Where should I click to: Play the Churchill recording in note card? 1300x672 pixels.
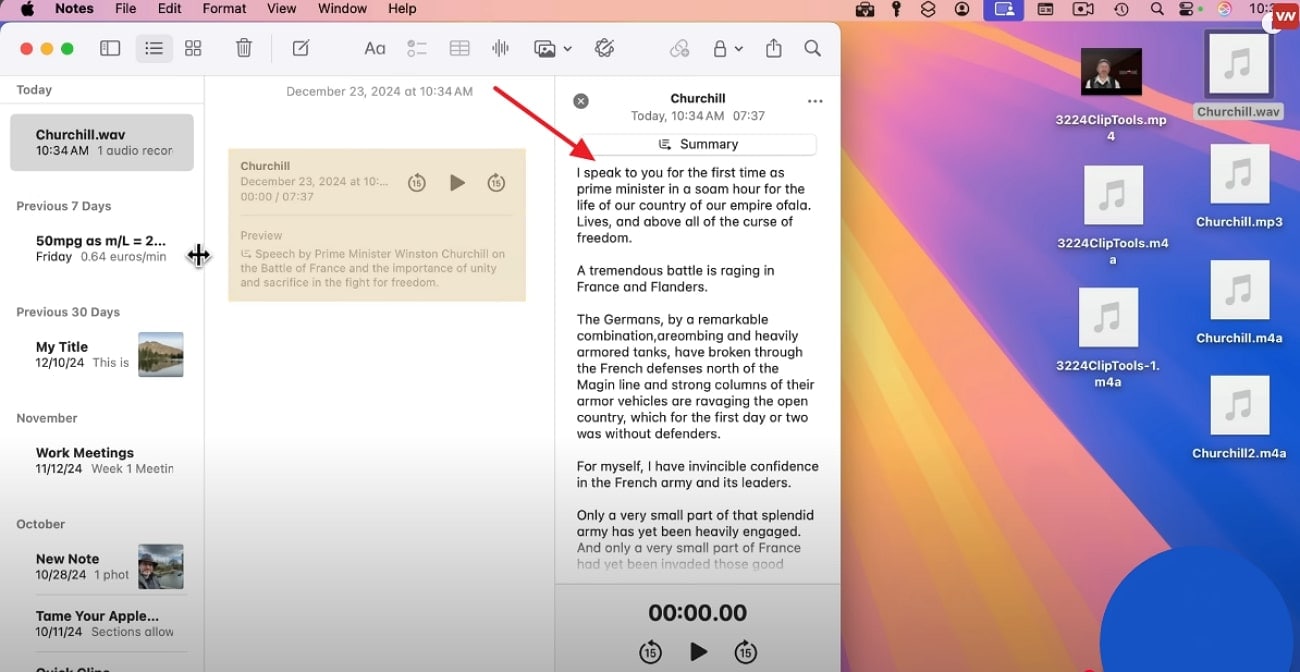[457, 183]
